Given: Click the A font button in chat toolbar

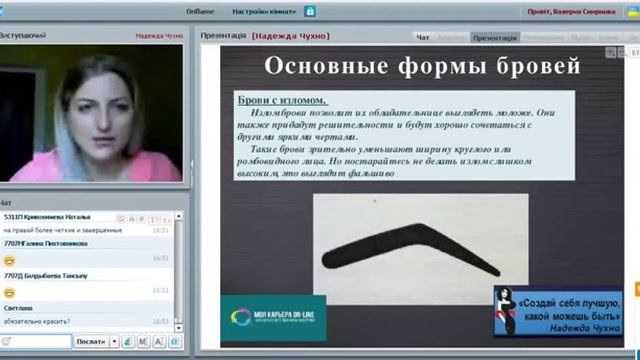Looking at the screenshot, I should [159, 342].
